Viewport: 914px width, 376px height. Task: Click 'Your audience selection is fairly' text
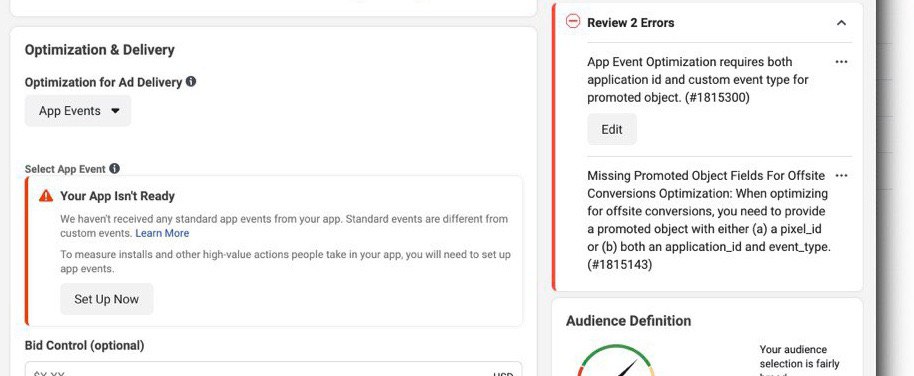point(799,357)
